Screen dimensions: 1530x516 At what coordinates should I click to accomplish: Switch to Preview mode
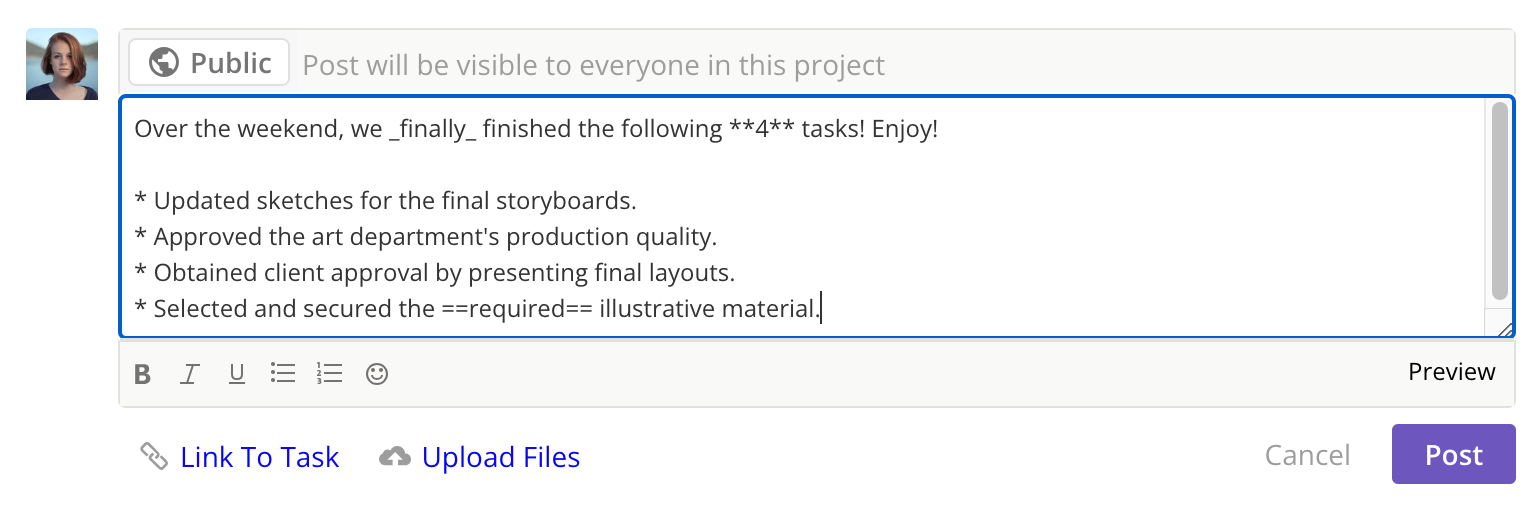click(1451, 372)
